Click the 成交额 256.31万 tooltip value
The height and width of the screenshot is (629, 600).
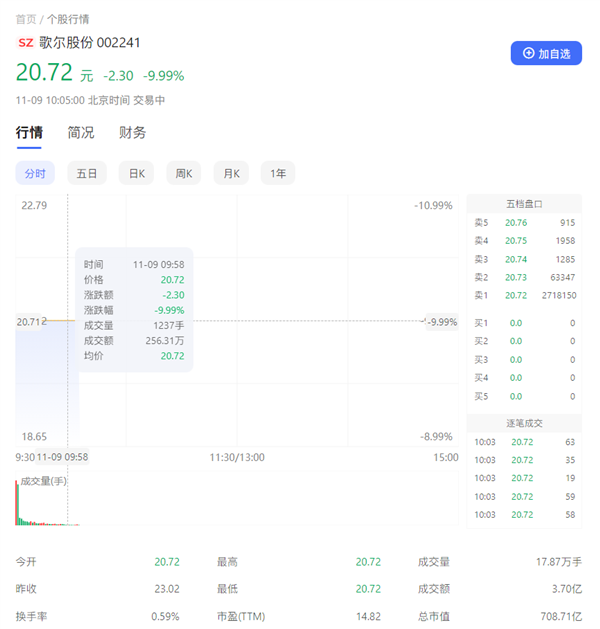[165, 341]
